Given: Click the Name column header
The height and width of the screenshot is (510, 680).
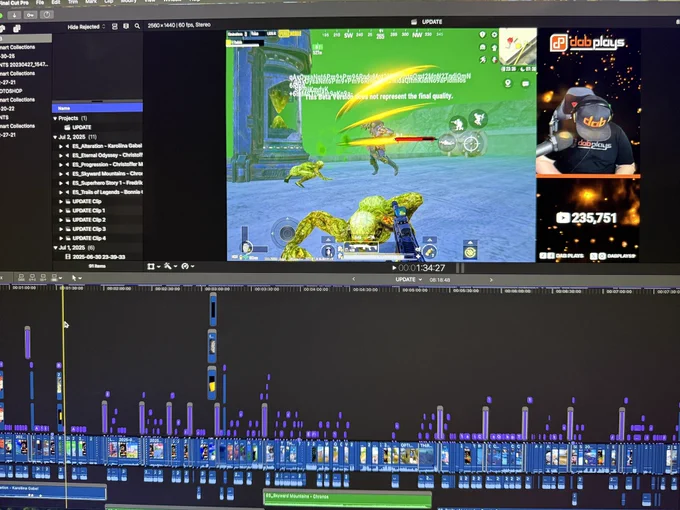Looking at the screenshot, I should (x=97, y=108).
